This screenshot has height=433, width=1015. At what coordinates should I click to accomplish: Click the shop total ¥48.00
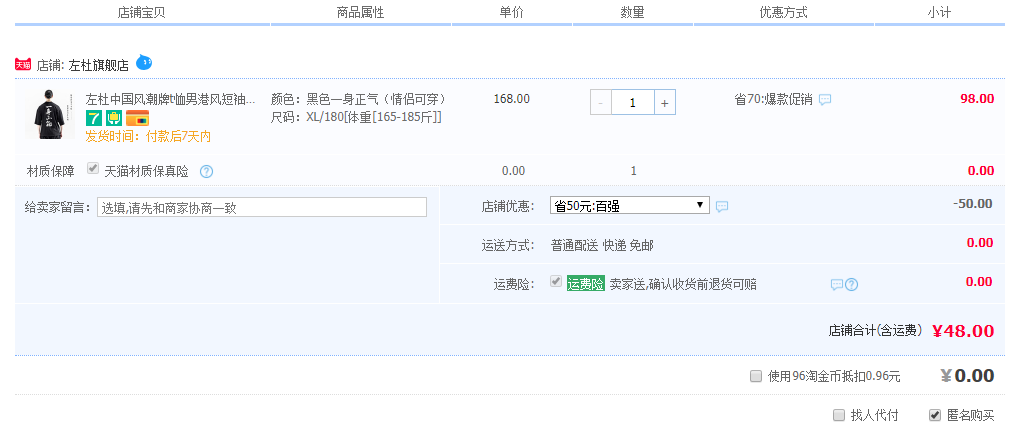coord(963,331)
